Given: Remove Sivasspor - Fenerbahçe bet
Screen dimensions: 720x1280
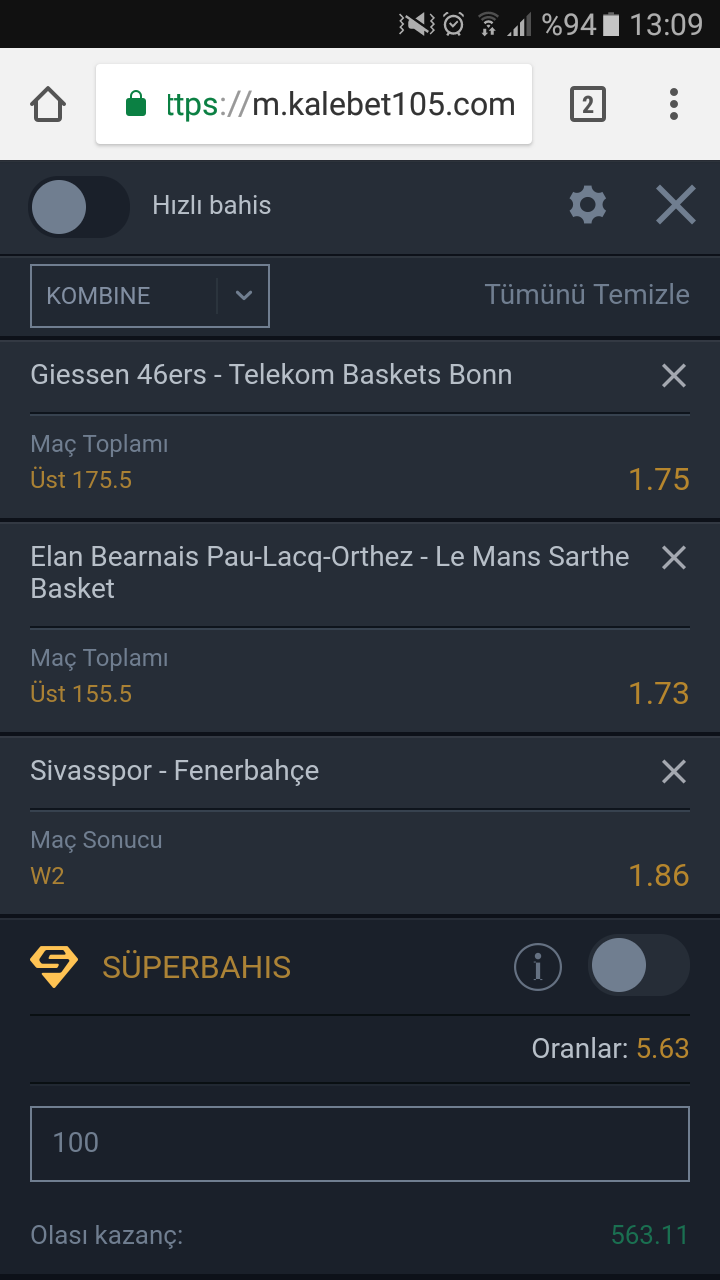Looking at the screenshot, I should pyautogui.click(x=674, y=771).
